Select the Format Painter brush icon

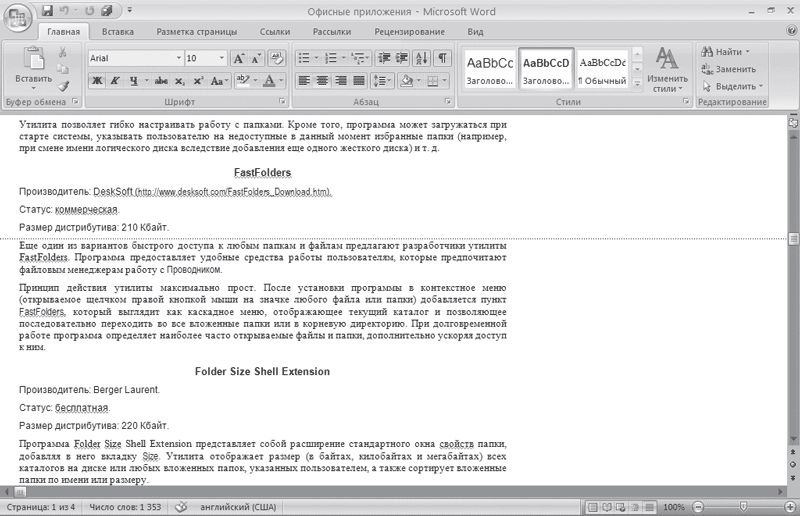[x=63, y=86]
